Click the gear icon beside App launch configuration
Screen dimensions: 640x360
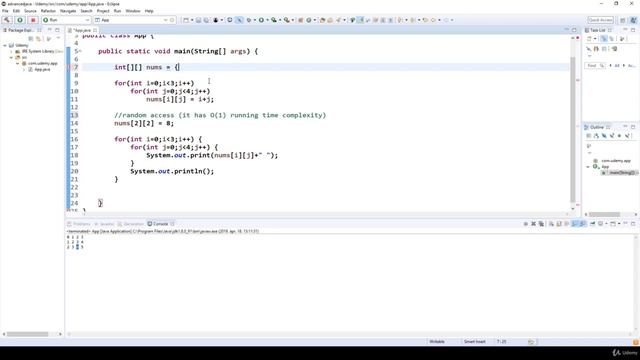pos(172,20)
